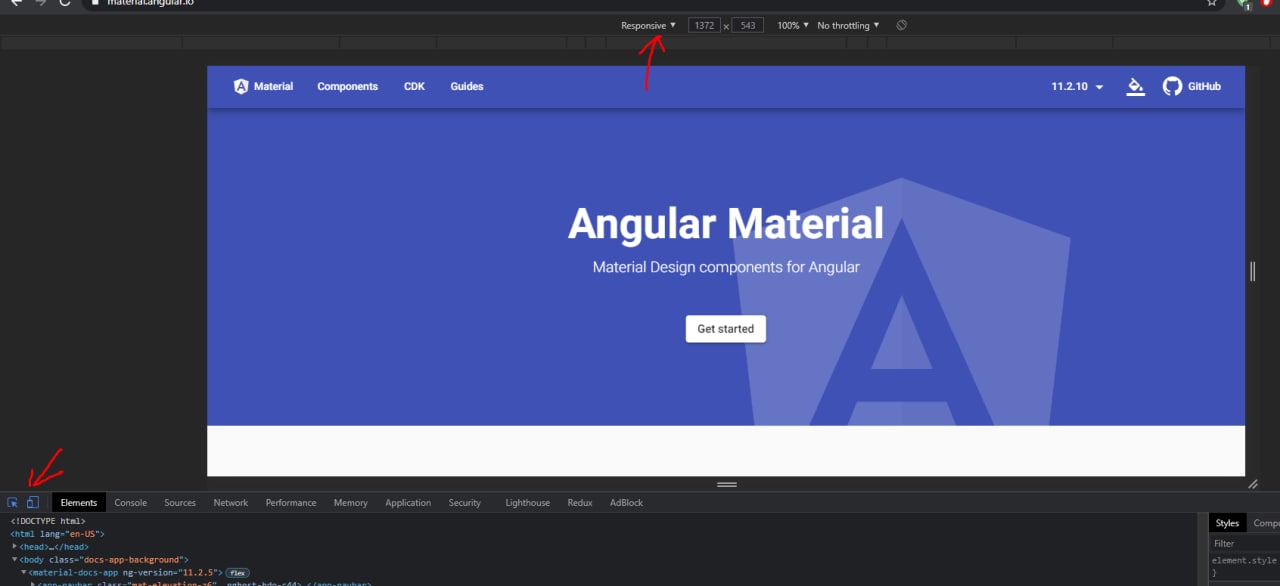Click the green extension icon with badge

[x=1244, y=4]
